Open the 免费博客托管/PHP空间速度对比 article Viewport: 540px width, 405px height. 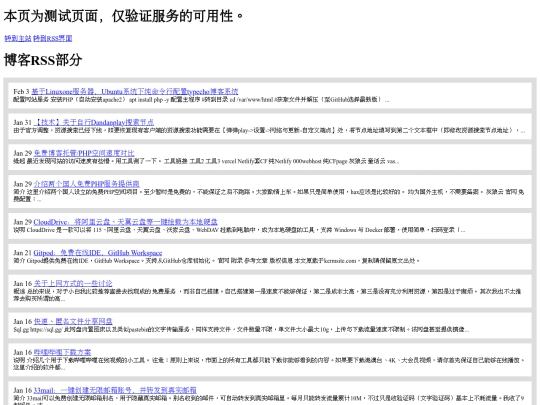click(84, 153)
